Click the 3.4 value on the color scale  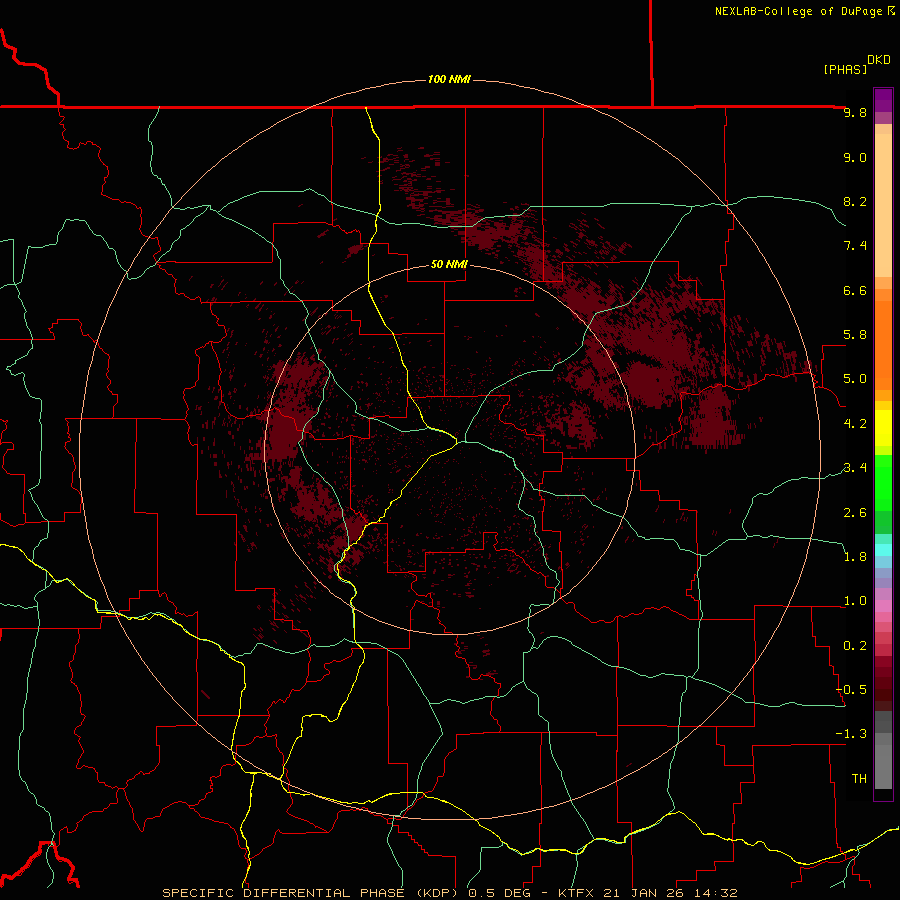click(855, 468)
